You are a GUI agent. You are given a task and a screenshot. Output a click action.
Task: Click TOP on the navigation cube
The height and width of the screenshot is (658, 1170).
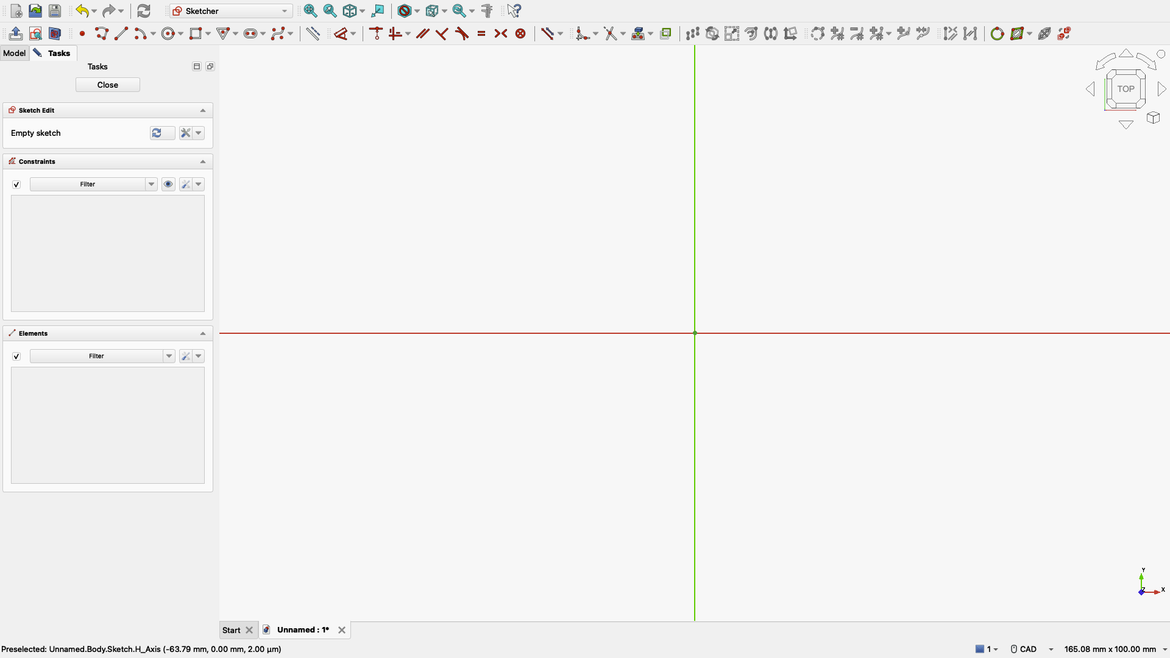(x=1125, y=88)
